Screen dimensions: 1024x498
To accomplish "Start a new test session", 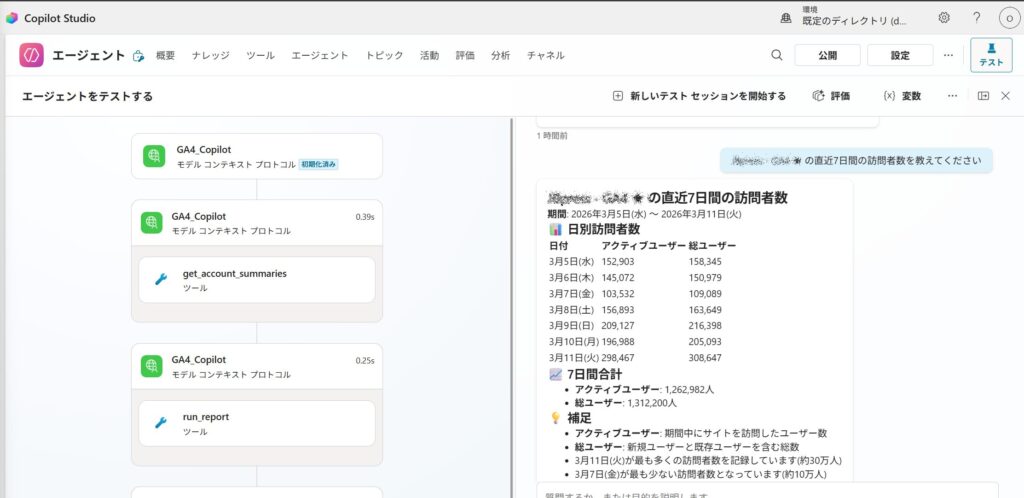I will (x=699, y=96).
